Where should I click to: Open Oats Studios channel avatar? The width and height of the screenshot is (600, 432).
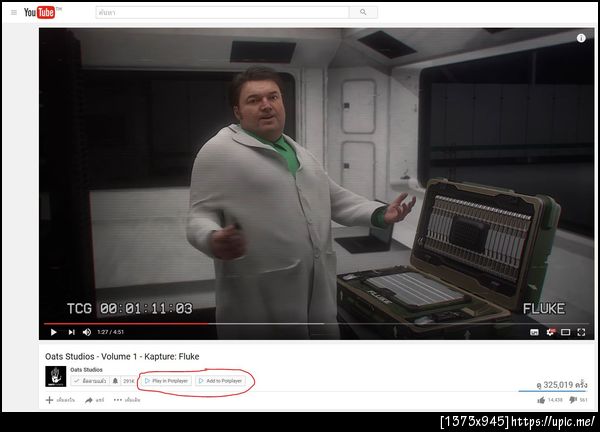click(x=55, y=376)
